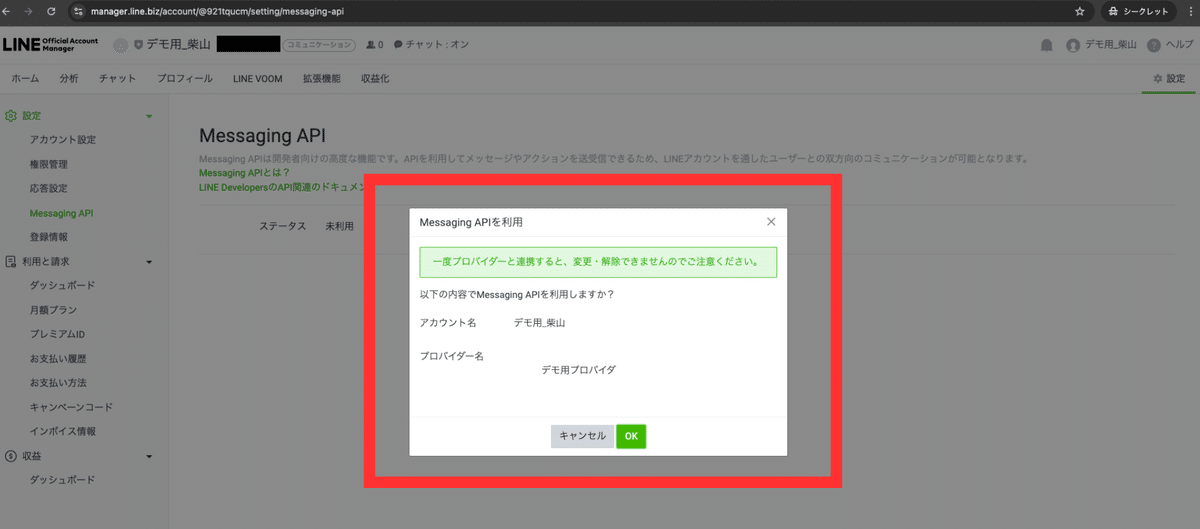Click the browser forward arrow
The image size is (1200, 529).
tap(31, 11)
